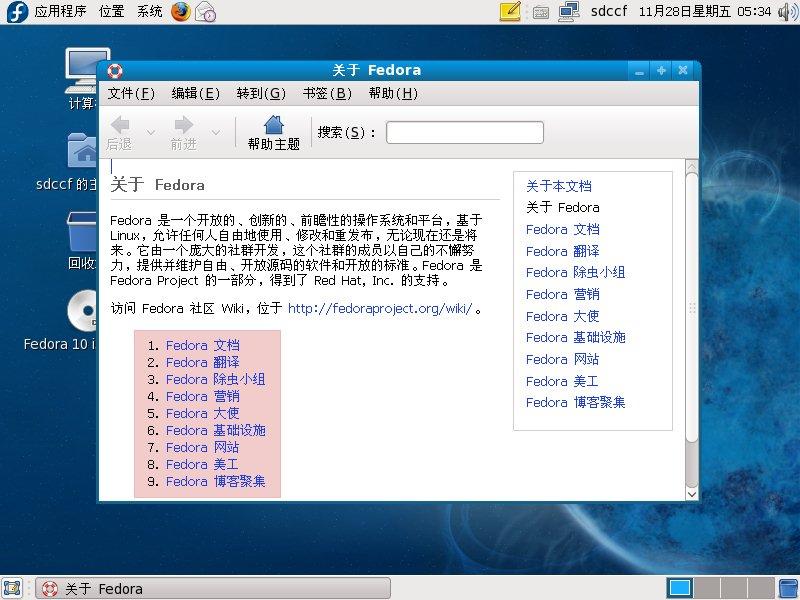Open the Back history dropdown arrow

tap(151, 133)
